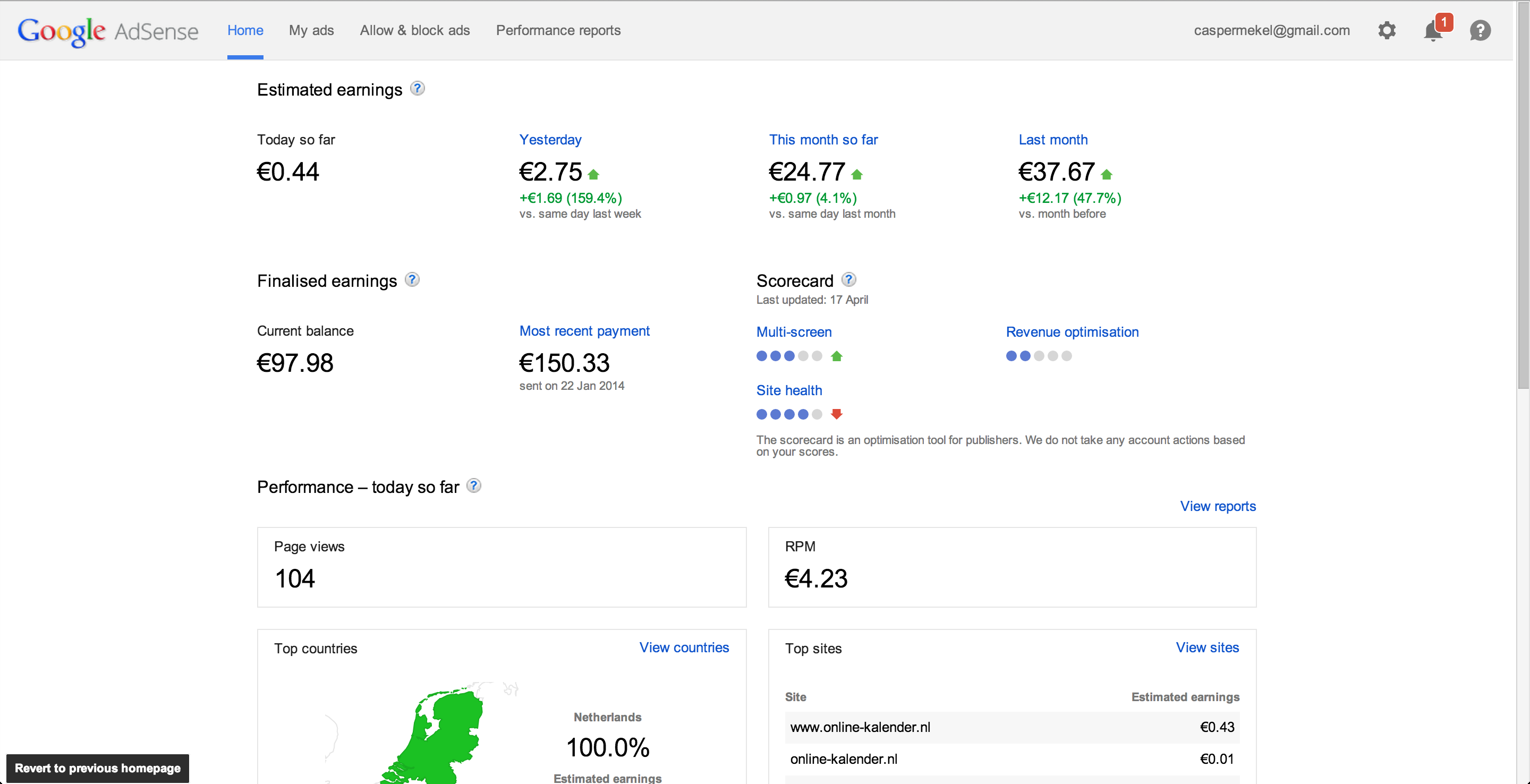Open the help question mark in header

point(1480,30)
